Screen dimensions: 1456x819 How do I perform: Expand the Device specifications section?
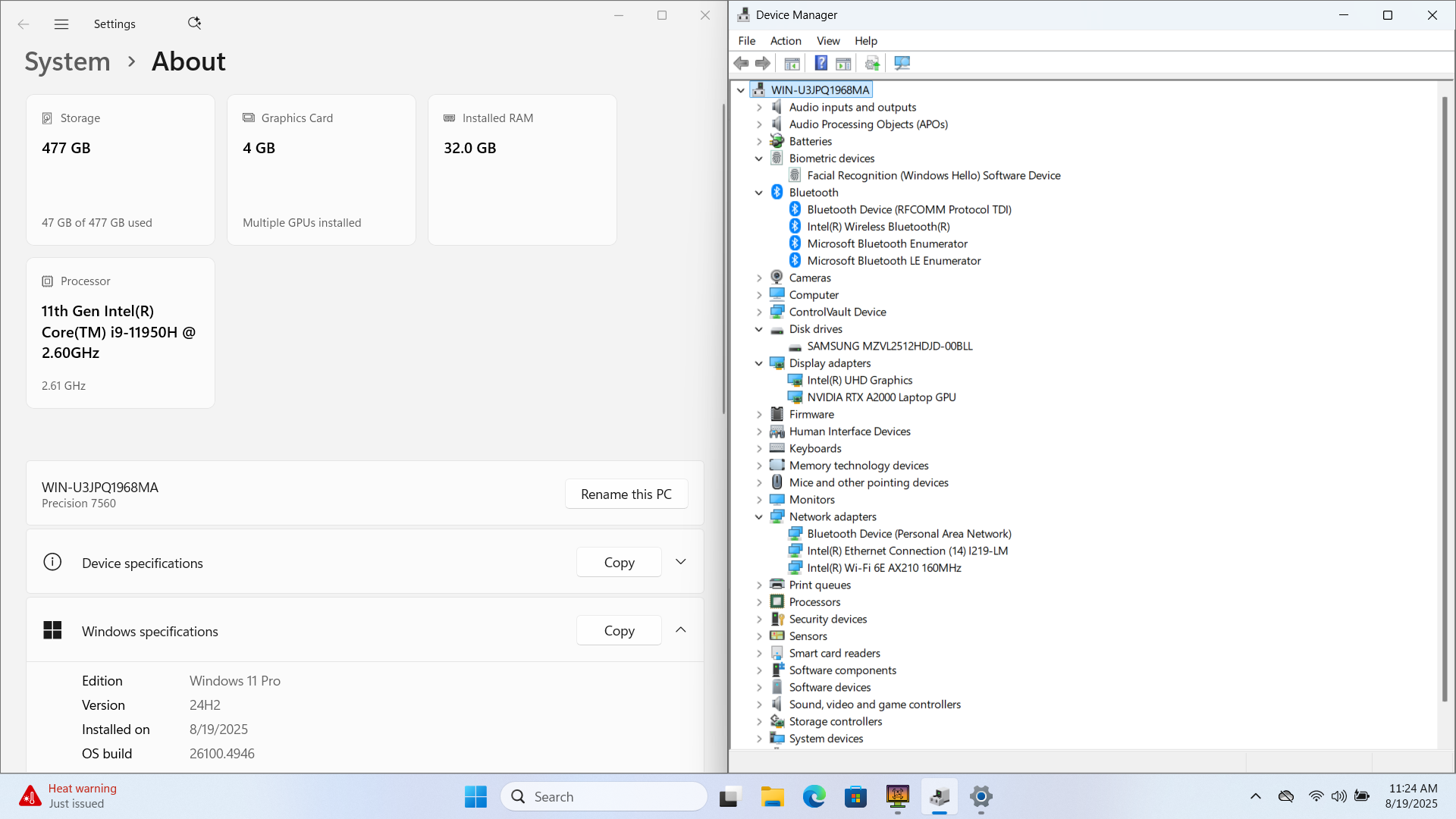pyautogui.click(x=680, y=562)
